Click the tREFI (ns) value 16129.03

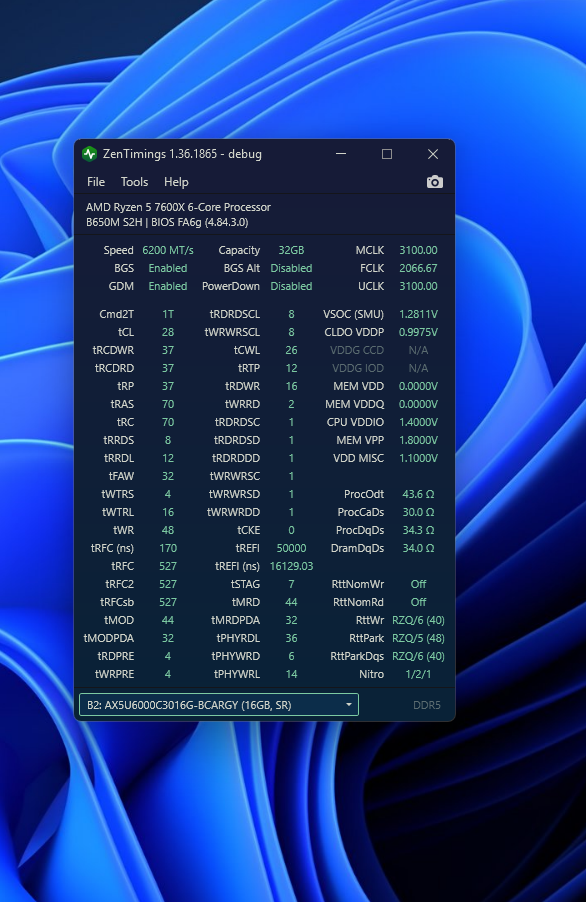(x=292, y=566)
